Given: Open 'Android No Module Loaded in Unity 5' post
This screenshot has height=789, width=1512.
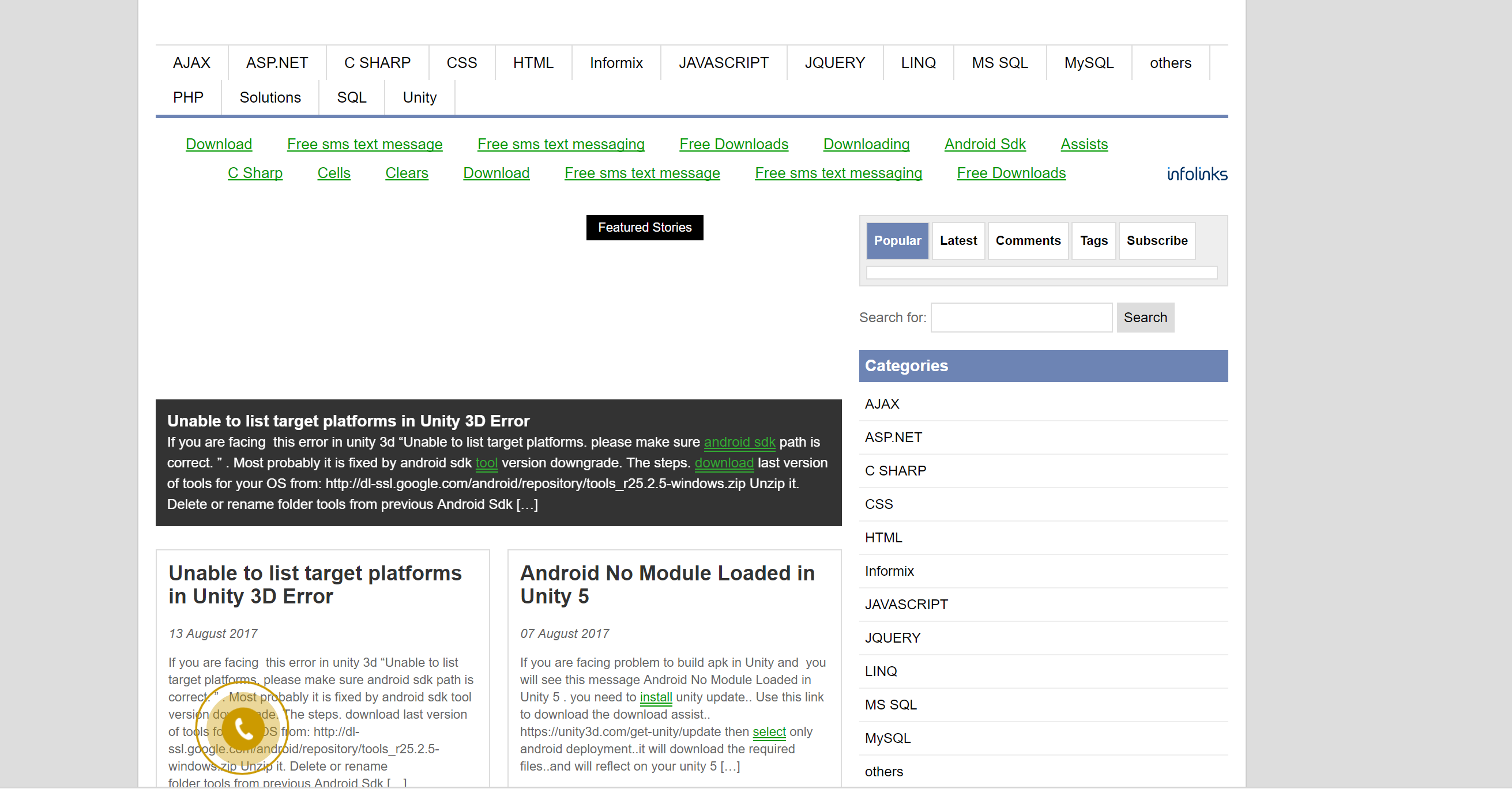Looking at the screenshot, I should [667, 584].
